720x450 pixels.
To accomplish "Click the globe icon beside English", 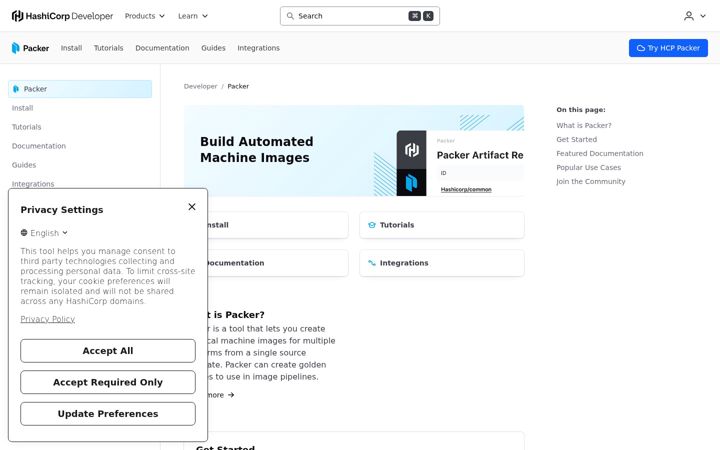I will click(24, 233).
